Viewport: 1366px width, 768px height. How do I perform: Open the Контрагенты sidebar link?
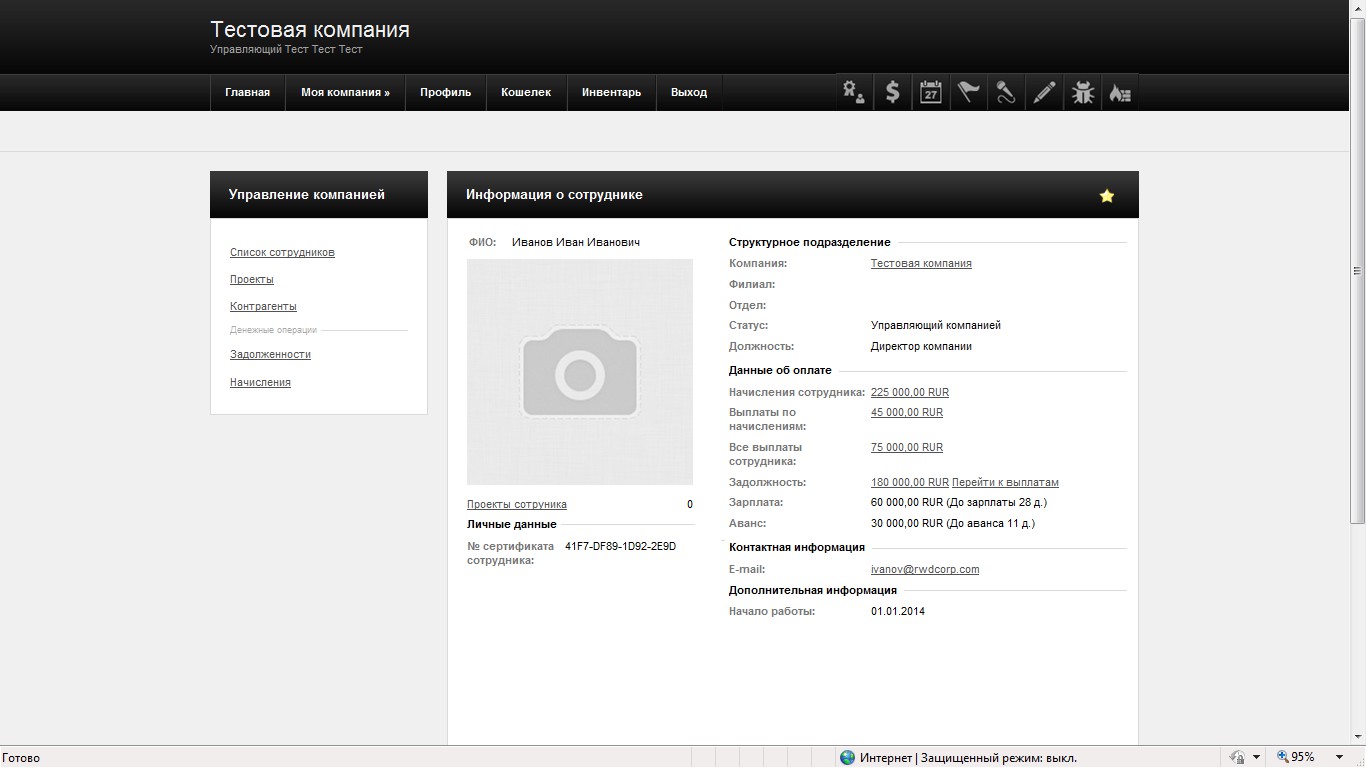pos(263,306)
